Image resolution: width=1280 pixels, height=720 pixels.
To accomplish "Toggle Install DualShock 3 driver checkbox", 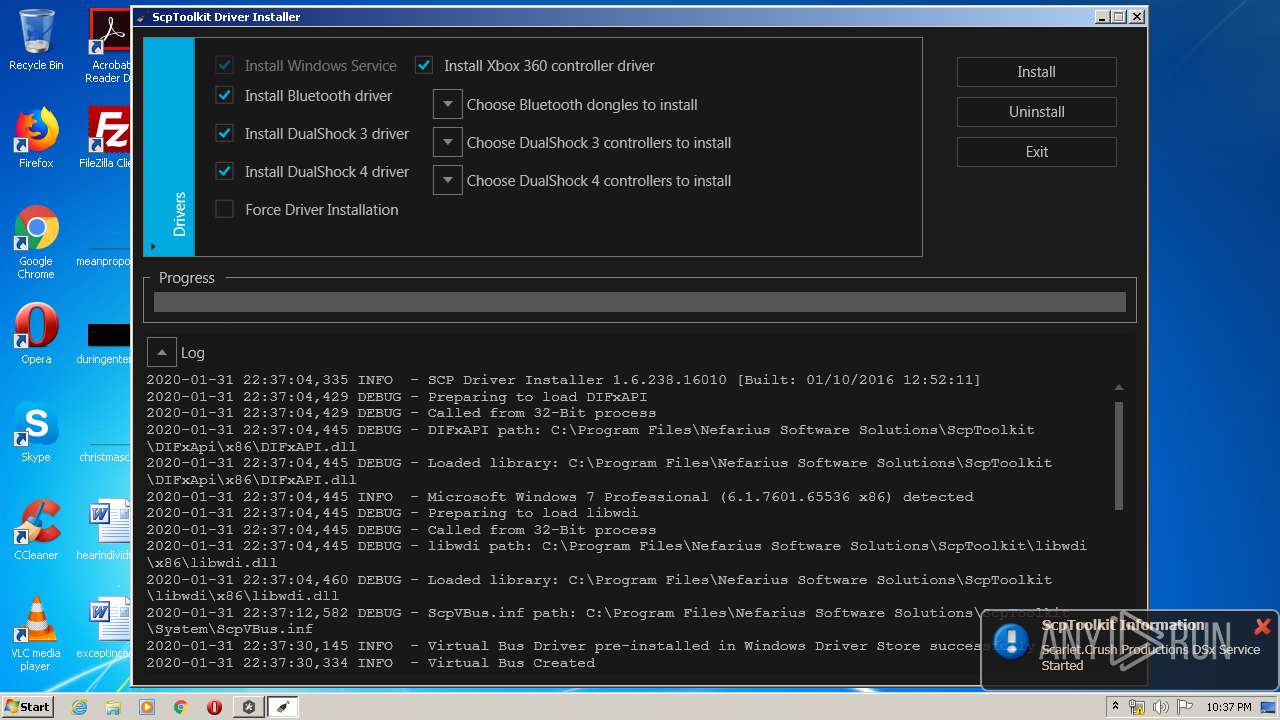I will [x=225, y=134].
